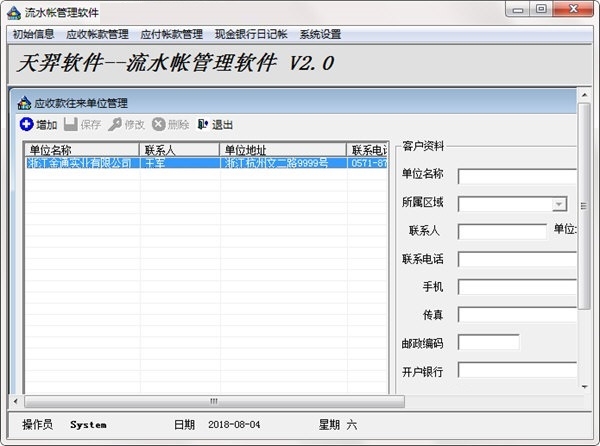
Task: Click the System operator name in the status bar
Action: tap(88, 425)
